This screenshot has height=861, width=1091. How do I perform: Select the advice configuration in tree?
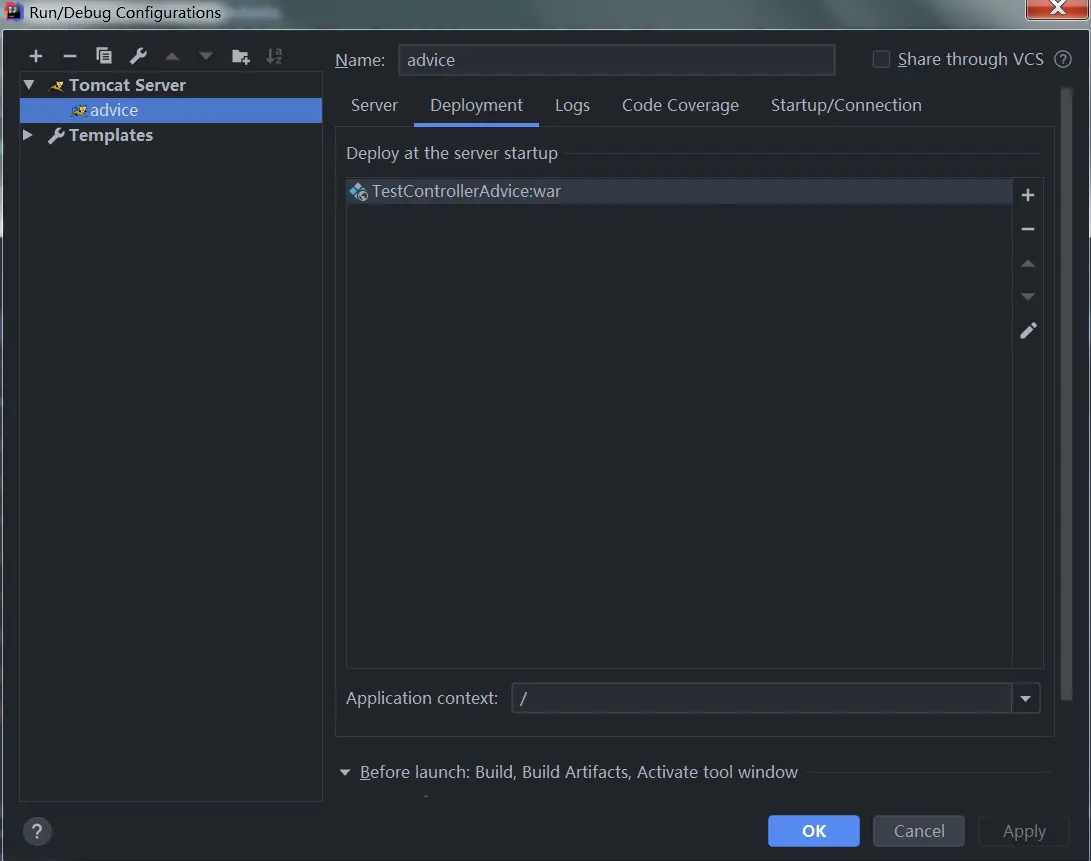pos(170,110)
